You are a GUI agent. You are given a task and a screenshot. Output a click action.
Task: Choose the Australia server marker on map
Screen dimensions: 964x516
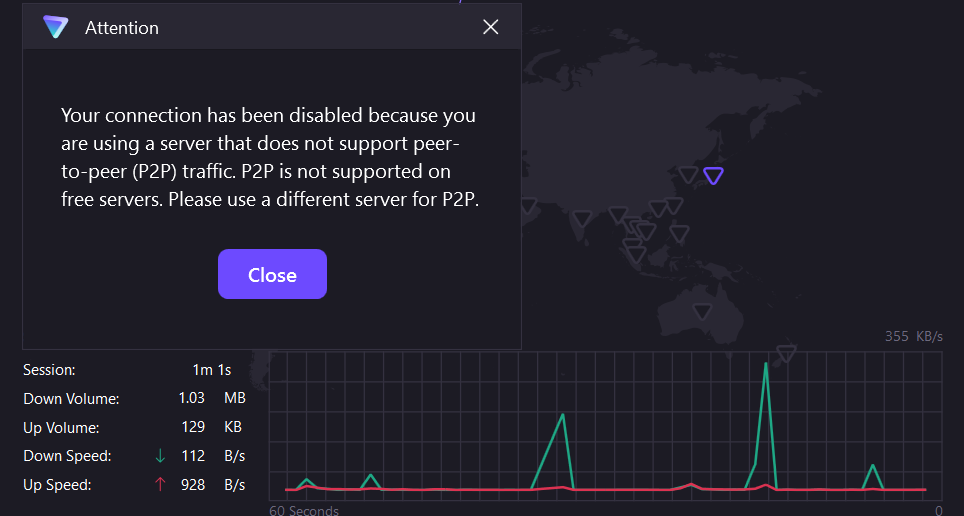702,311
